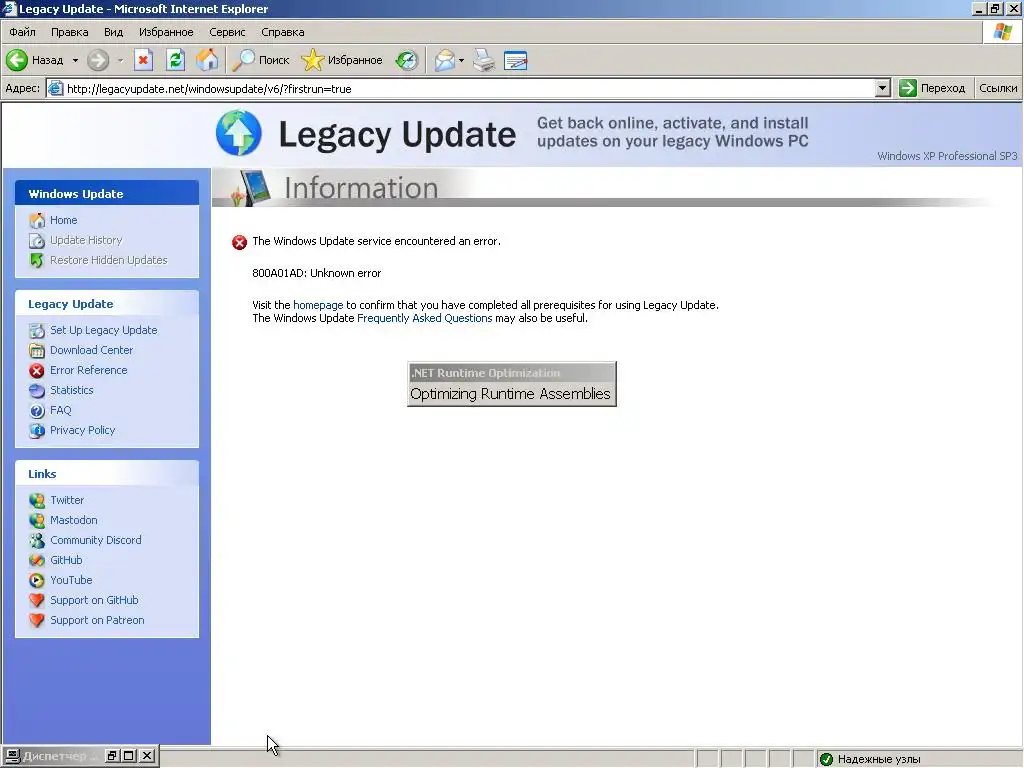
Task: Click the Windows Update sidebar panel header
Action: tap(107, 193)
